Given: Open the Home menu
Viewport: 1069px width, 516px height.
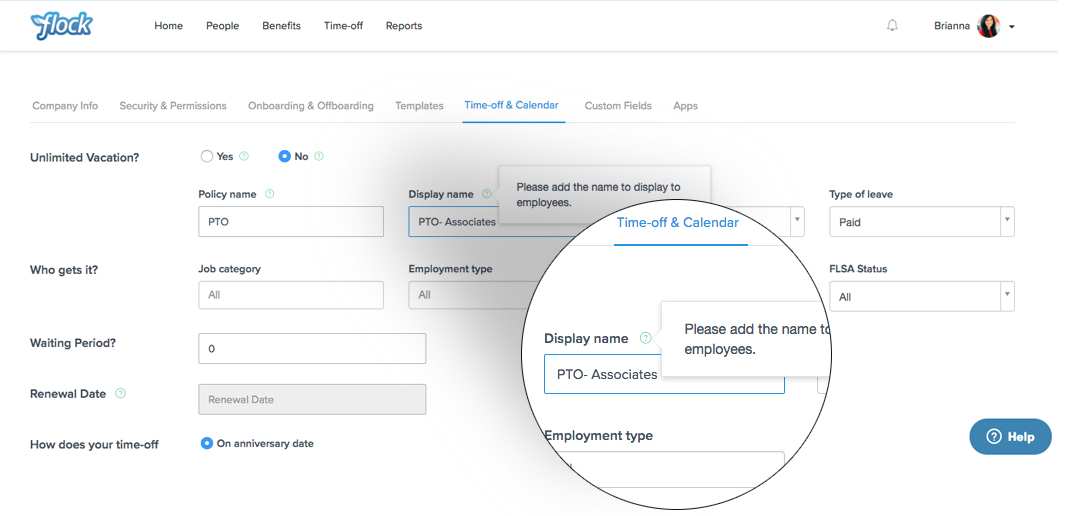Looking at the screenshot, I should click(x=168, y=26).
